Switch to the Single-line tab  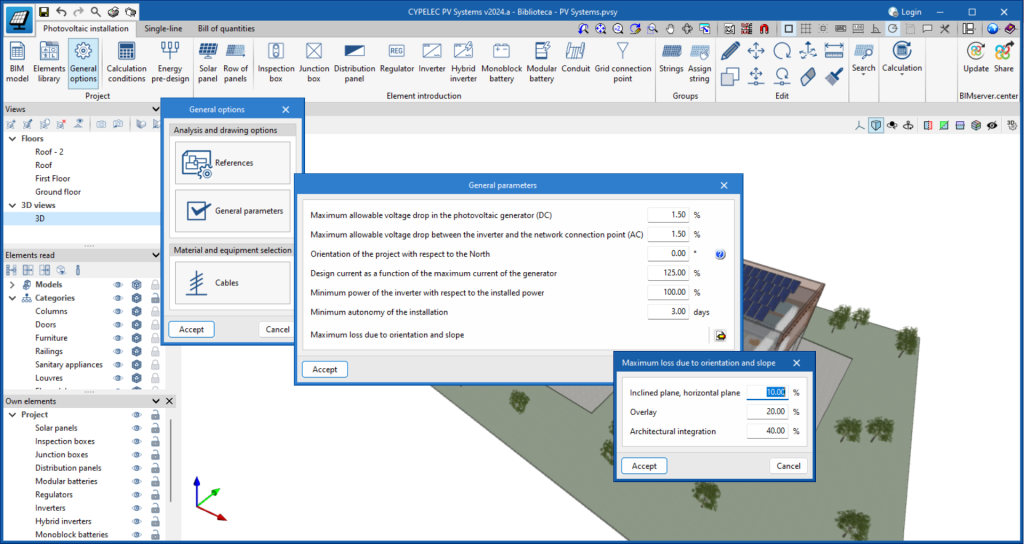click(162, 28)
